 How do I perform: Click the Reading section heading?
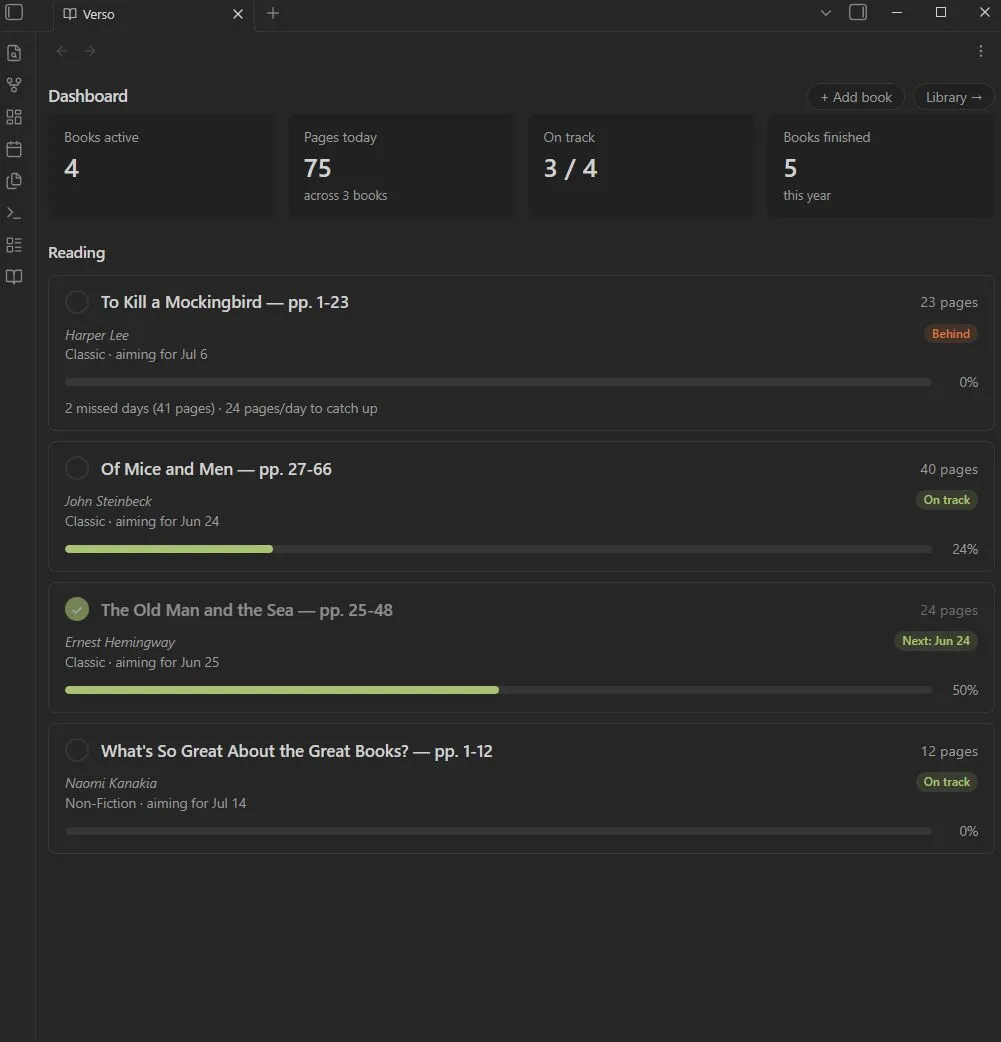pyautogui.click(x=76, y=253)
